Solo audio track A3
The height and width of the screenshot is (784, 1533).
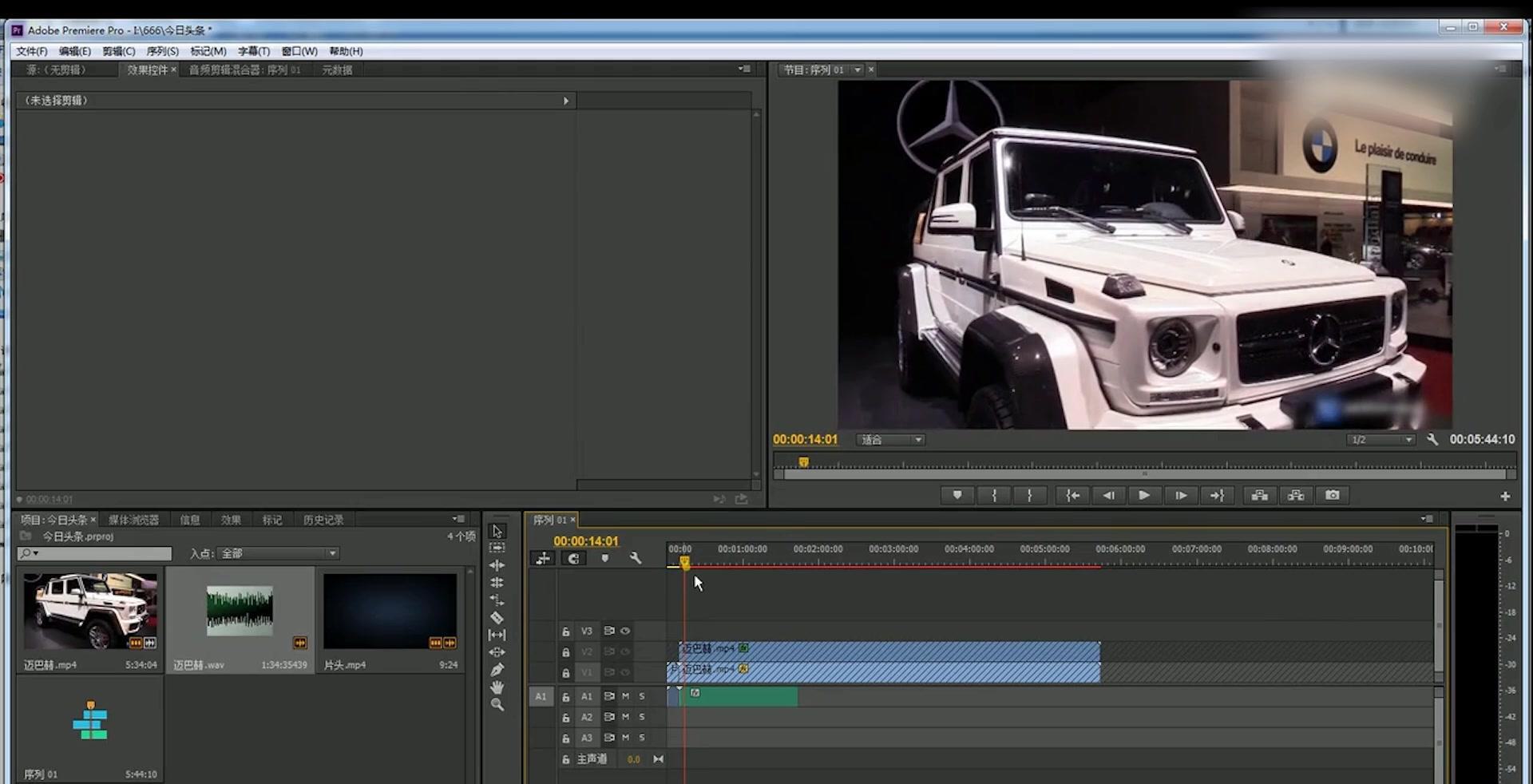click(642, 738)
